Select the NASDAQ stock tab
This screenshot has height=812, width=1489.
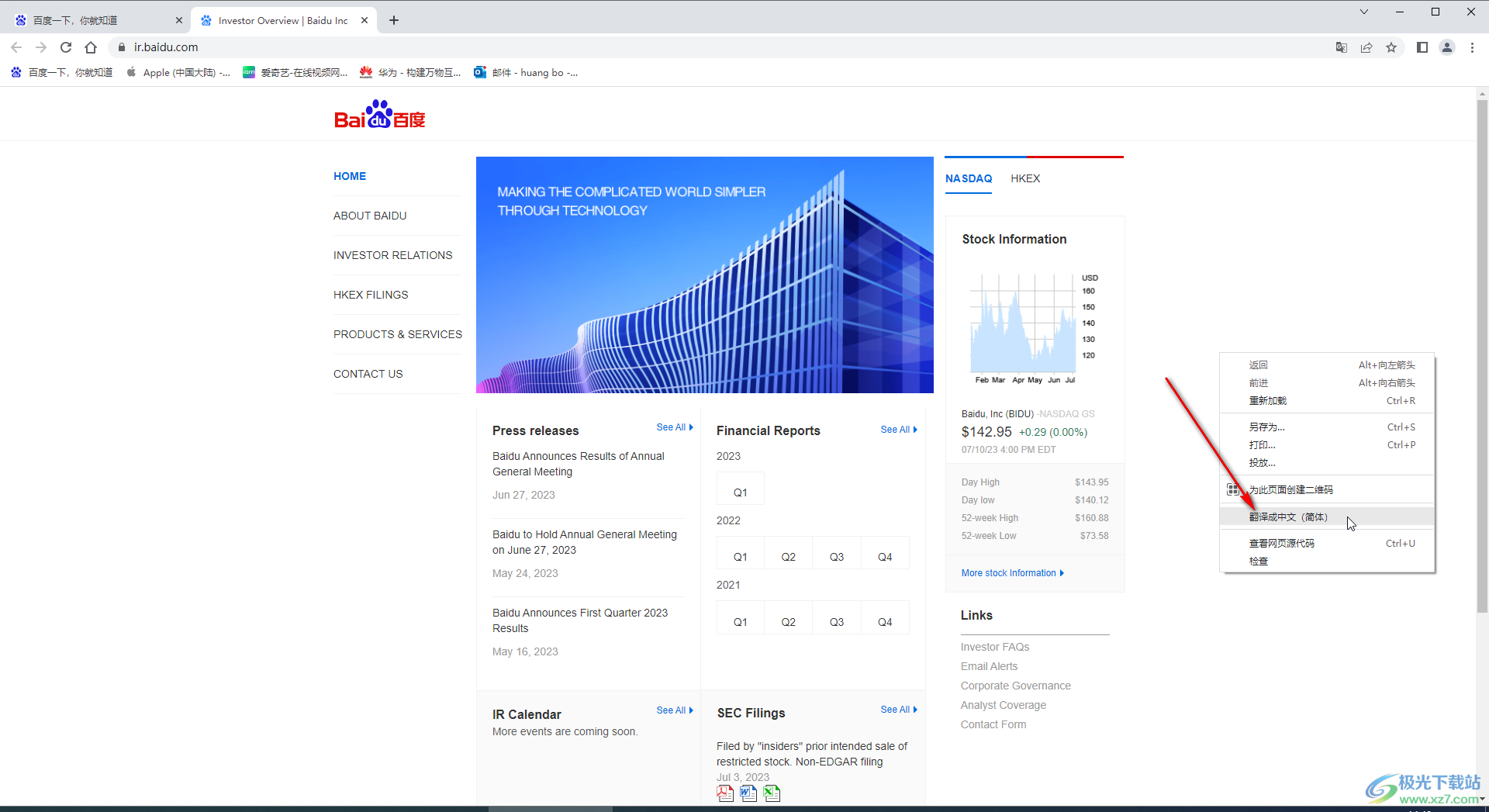click(x=969, y=178)
